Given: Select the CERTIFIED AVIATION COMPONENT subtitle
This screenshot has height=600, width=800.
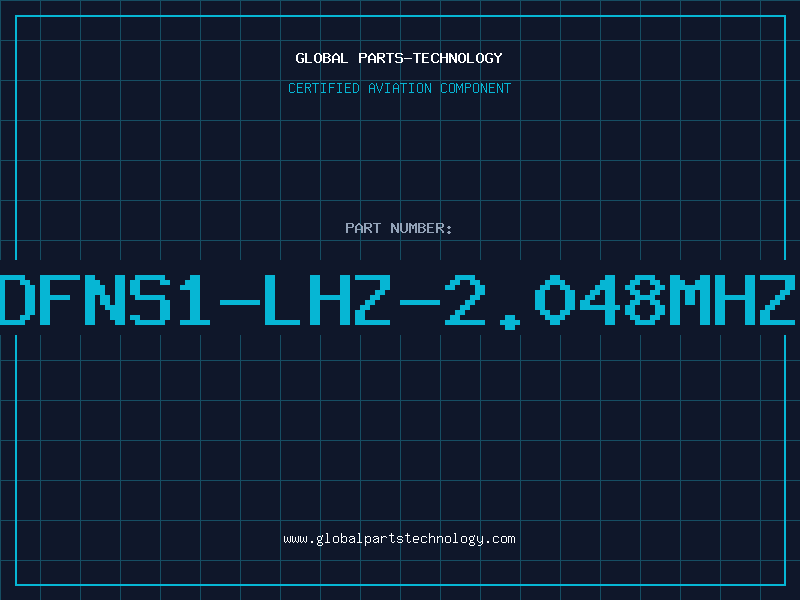Looking at the screenshot, I should click(x=399, y=88).
